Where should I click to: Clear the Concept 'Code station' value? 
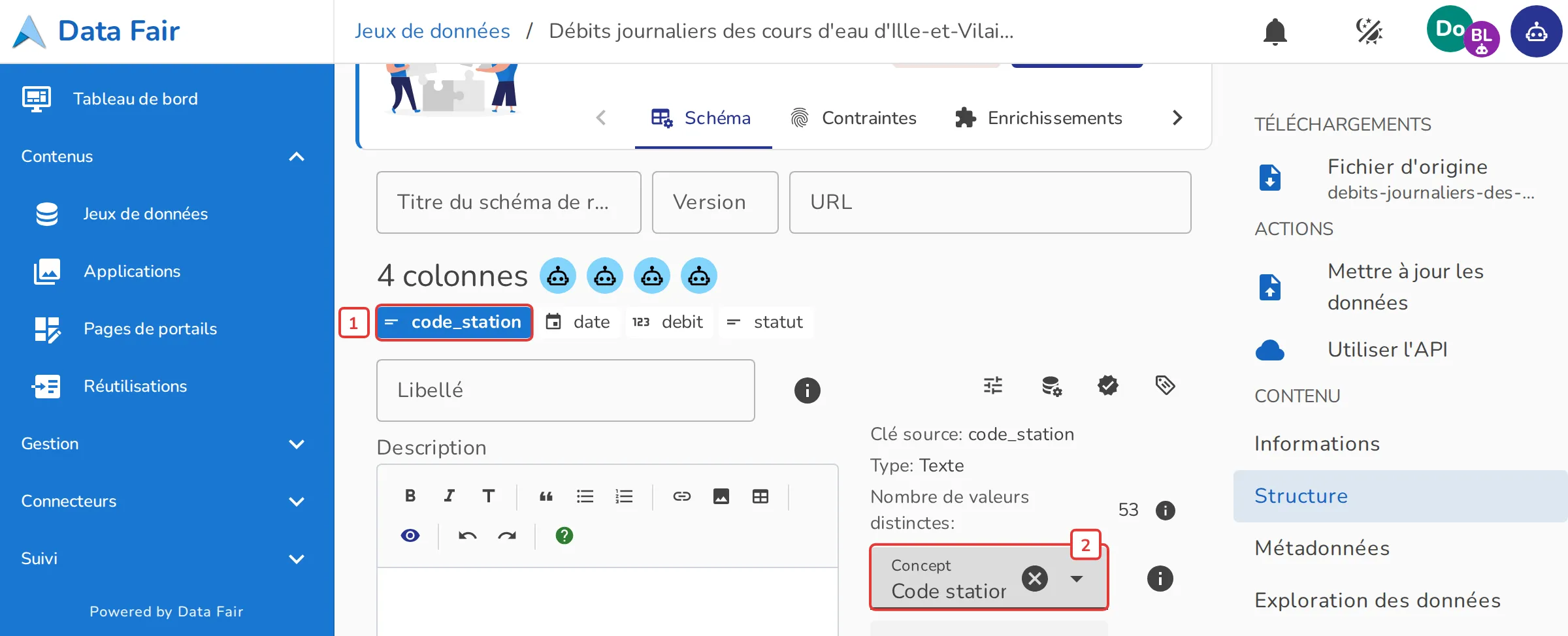tap(1035, 579)
